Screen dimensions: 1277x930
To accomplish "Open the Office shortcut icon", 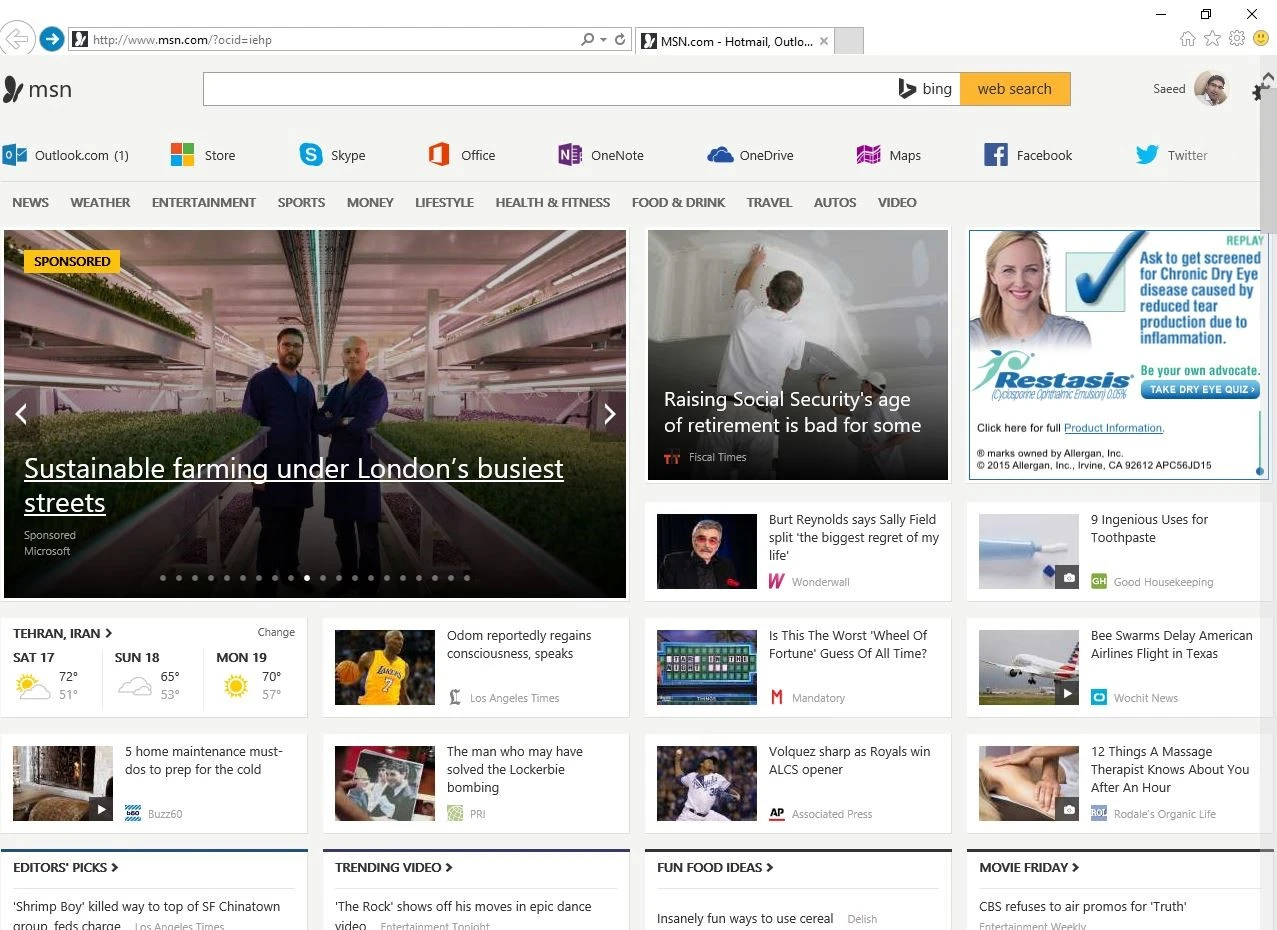I will 439,155.
